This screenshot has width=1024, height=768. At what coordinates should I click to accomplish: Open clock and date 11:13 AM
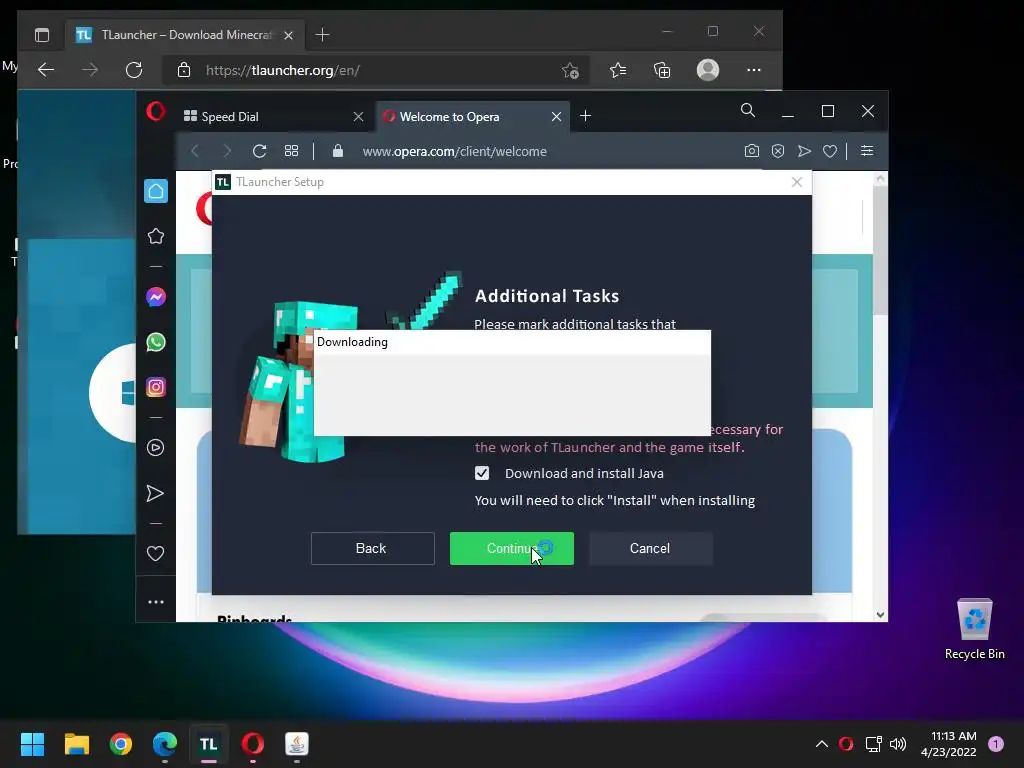pos(949,744)
